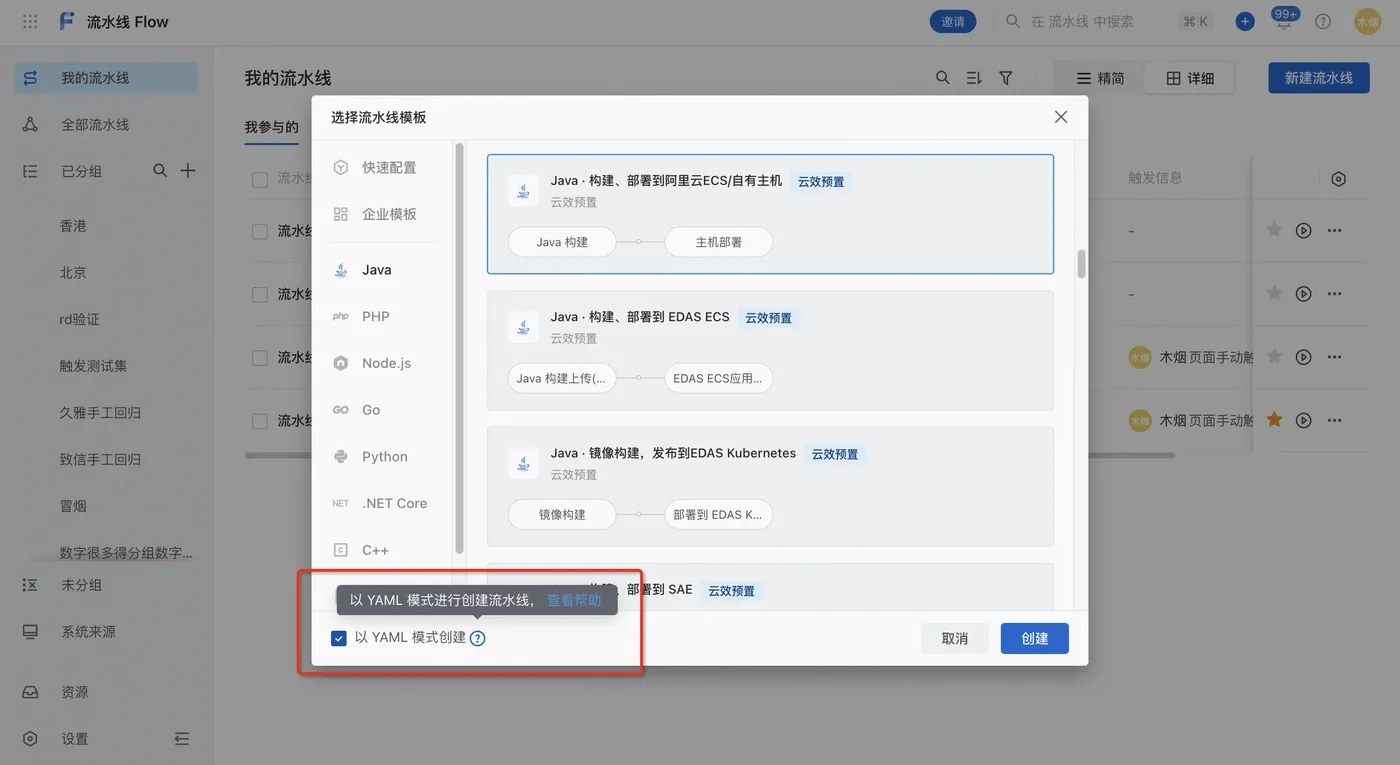The image size is (1400, 765).
Task: Open the sort icon in toolbar
Action: tap(974, 78)
